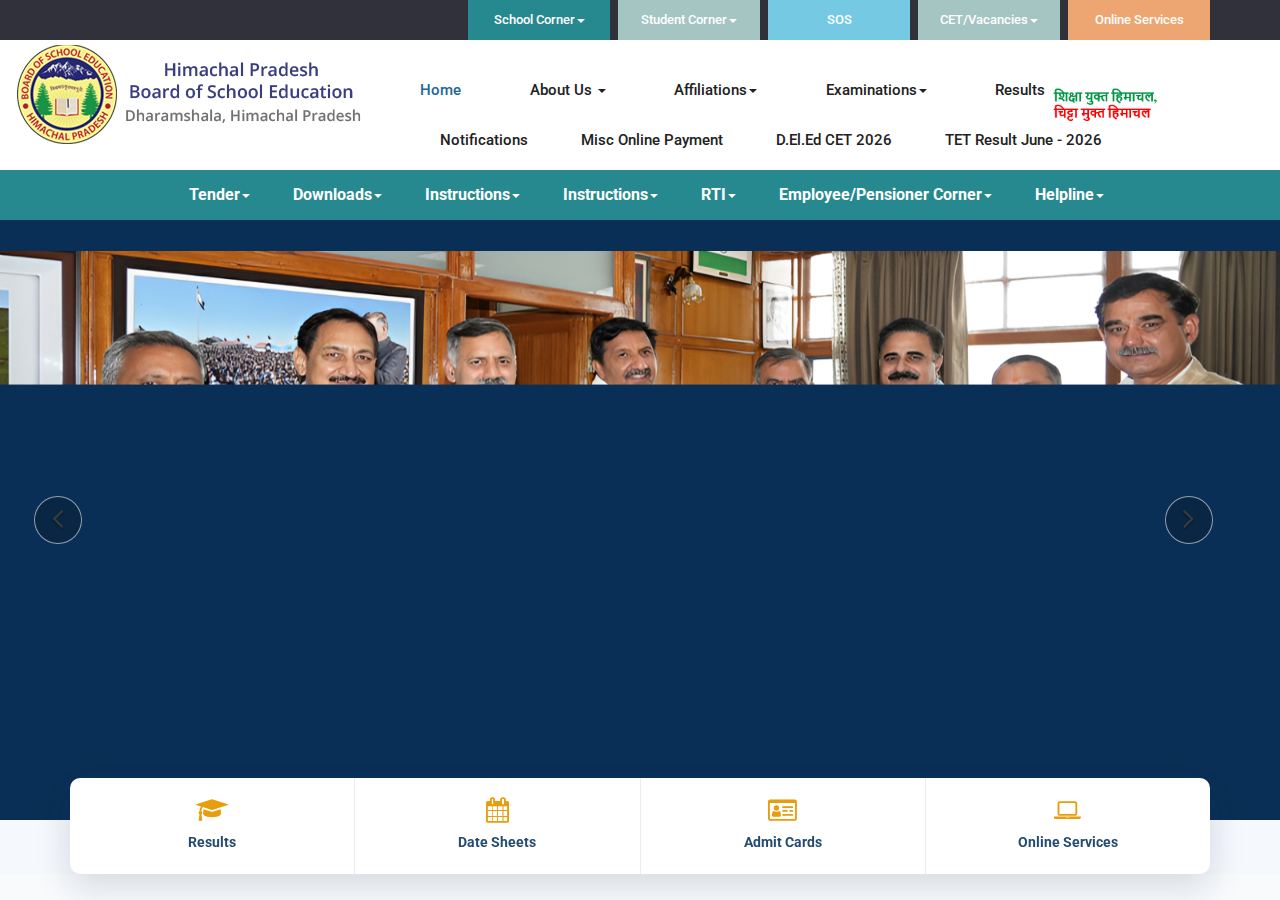Go to the previous slide with the left arrow
The image size is (1280, 900).
point(58,520)
